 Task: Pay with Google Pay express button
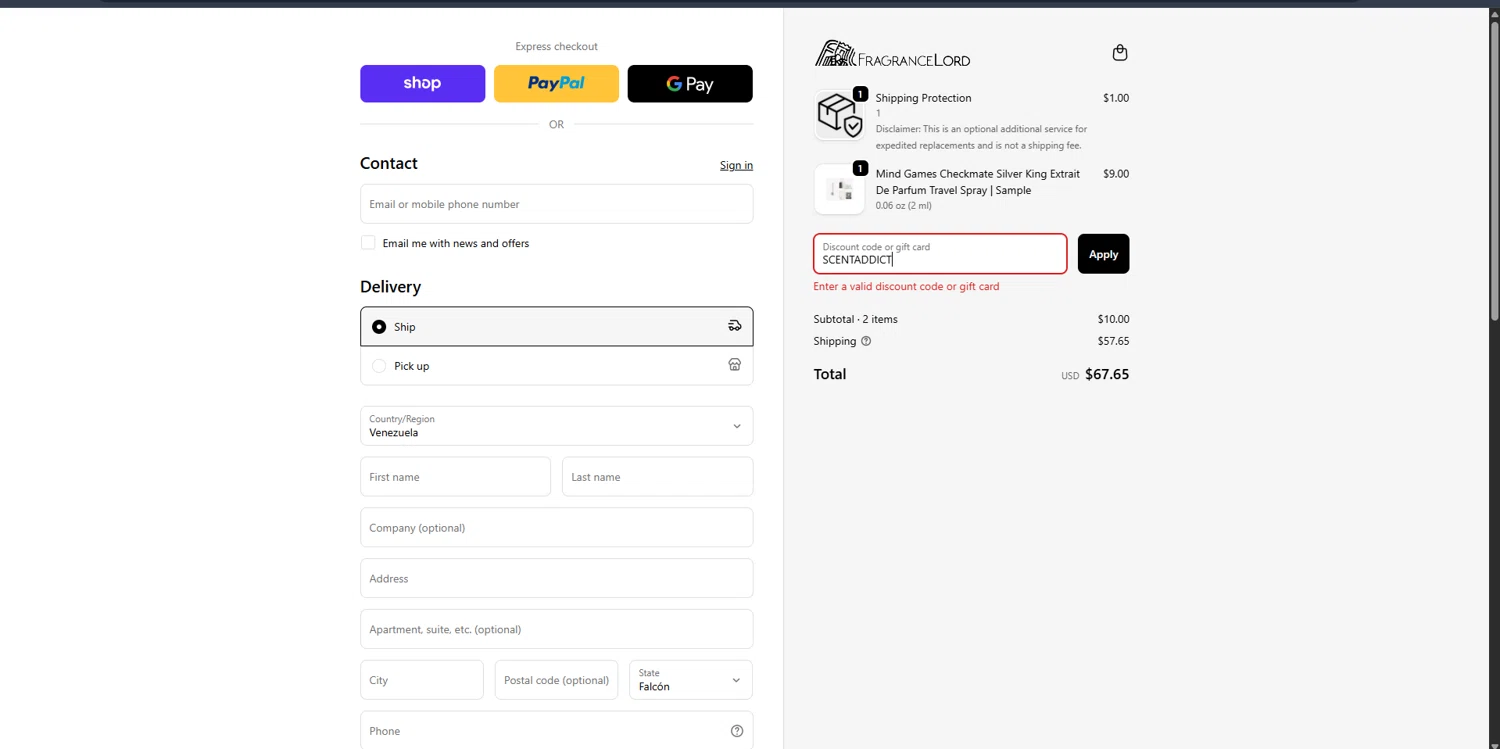[690, 84]
